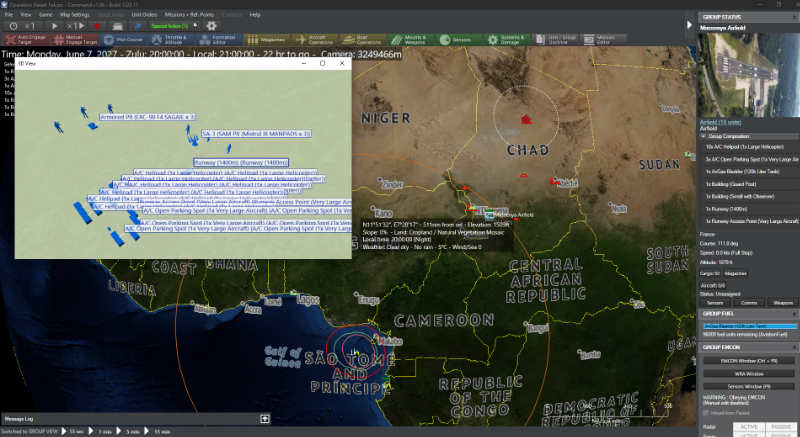
Task: Open Missions + Ref. Points menu
Action: [189, 15]
